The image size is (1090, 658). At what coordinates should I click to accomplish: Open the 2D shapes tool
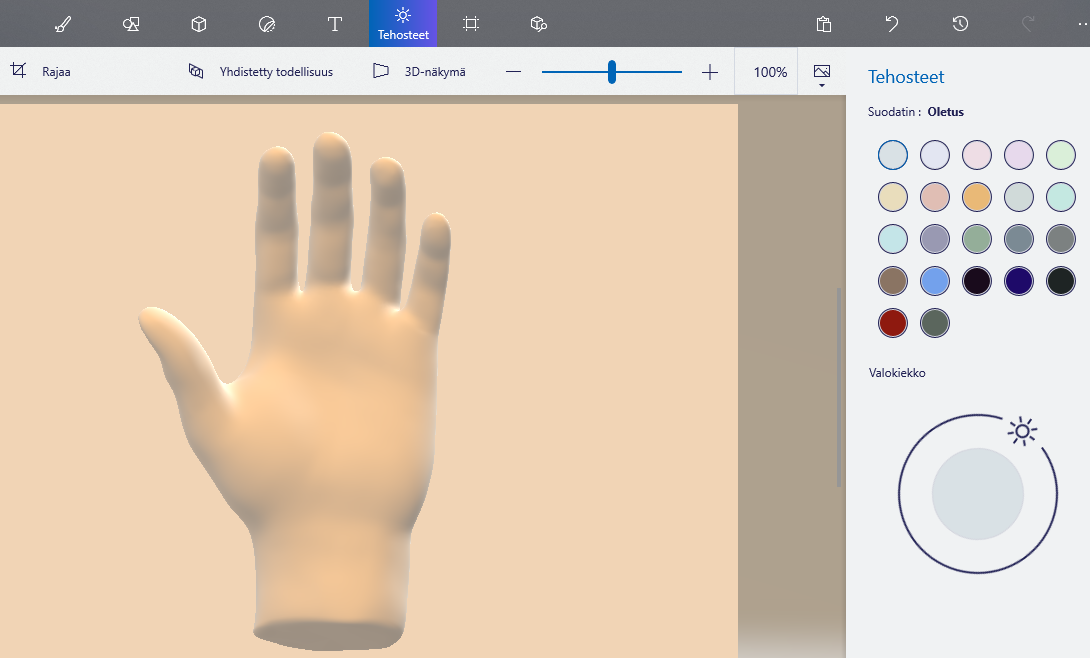(131, 24)
